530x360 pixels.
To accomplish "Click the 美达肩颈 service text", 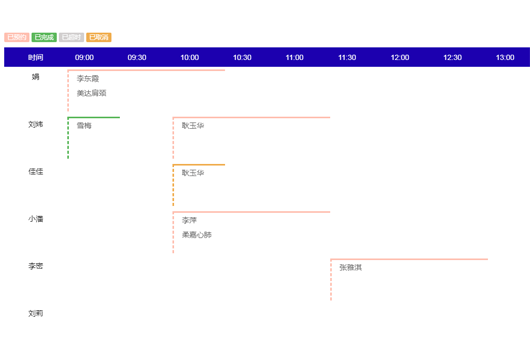I will [92, 93].
